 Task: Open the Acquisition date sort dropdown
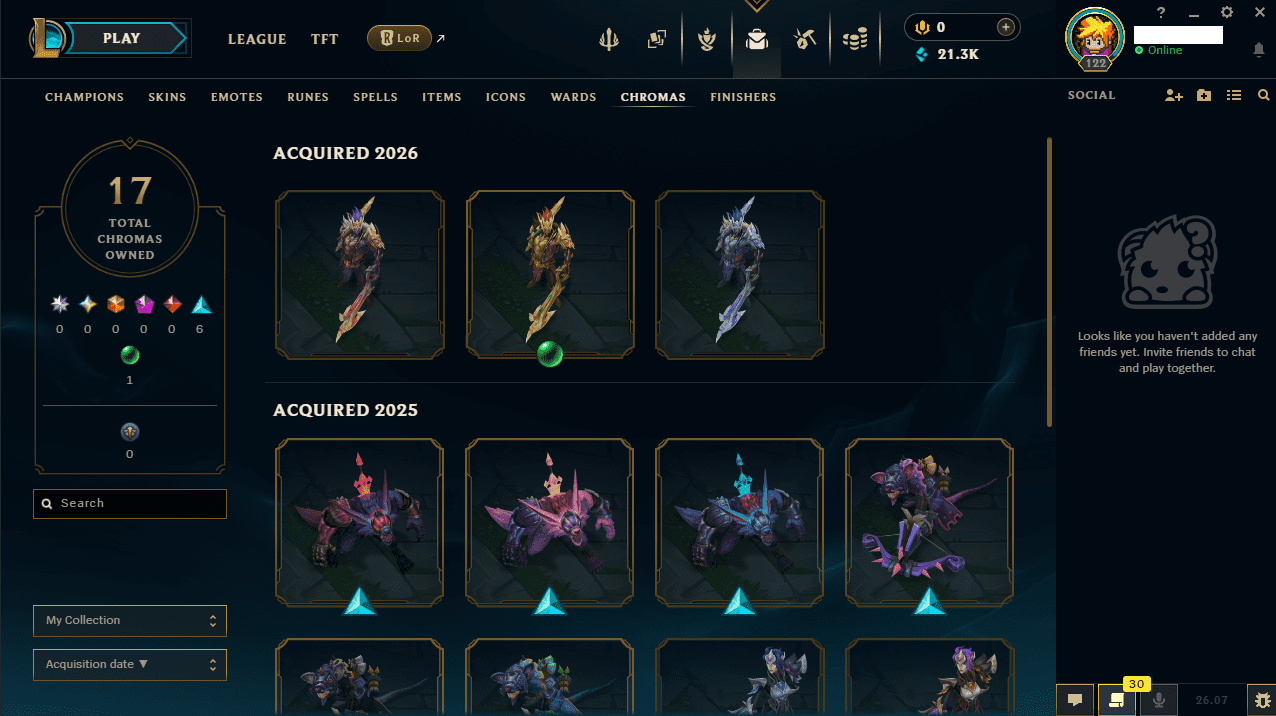(x=130, y=664)
